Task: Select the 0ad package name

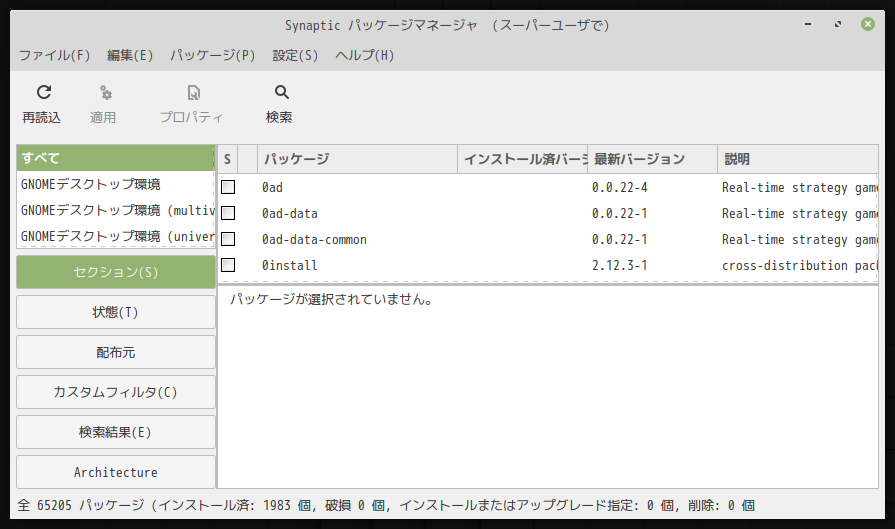Action: coord(272,187)
